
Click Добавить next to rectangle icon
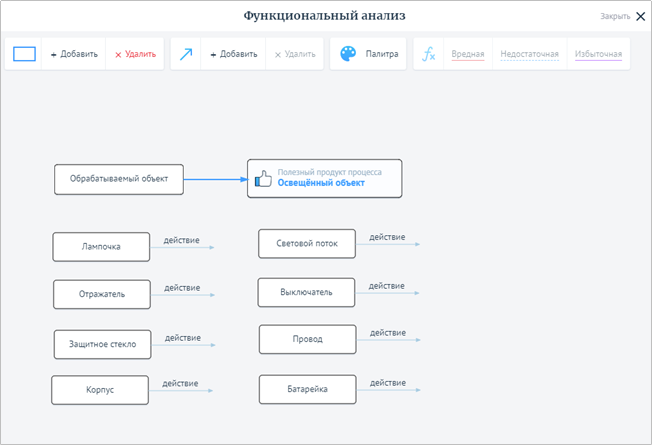click(74, 54)
